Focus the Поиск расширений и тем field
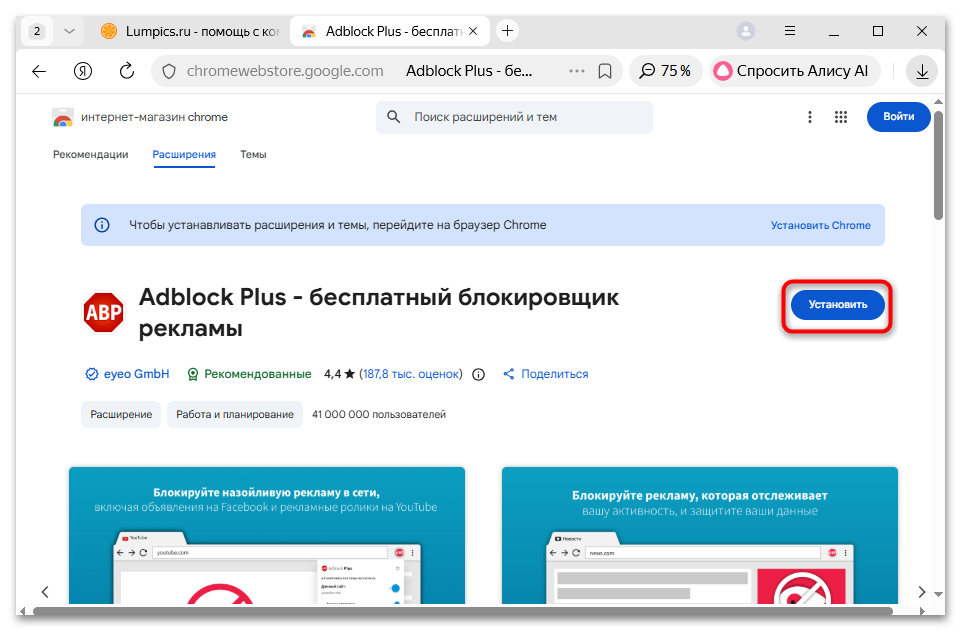961x631 pixels. [514, 117]
